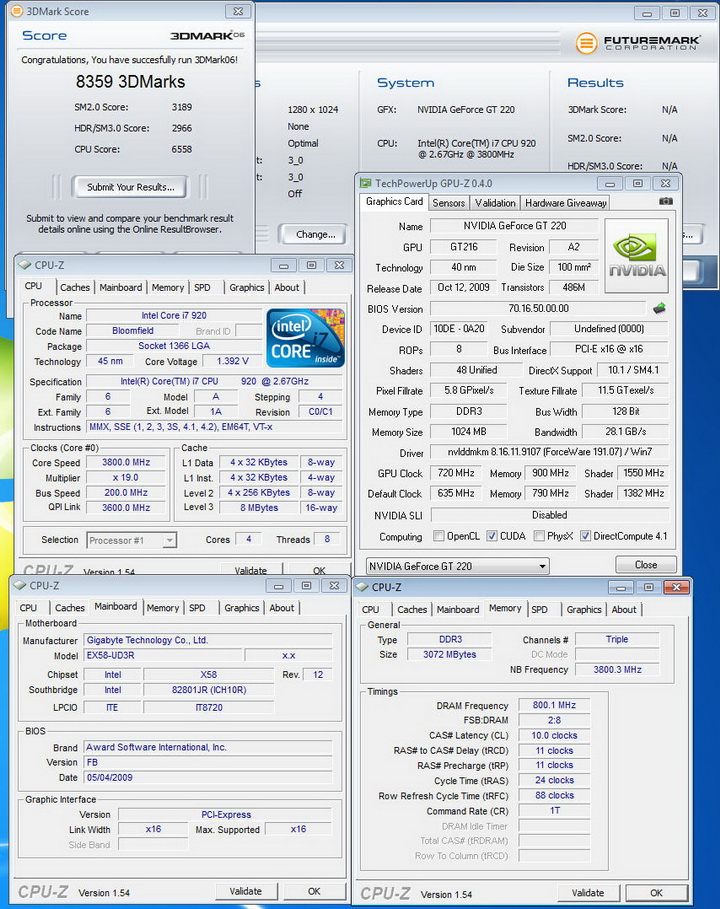720x909 pixels.
Task: Click the Southbridge 82801JR (ICH10R) value
Action: click(x=209, y=690)
